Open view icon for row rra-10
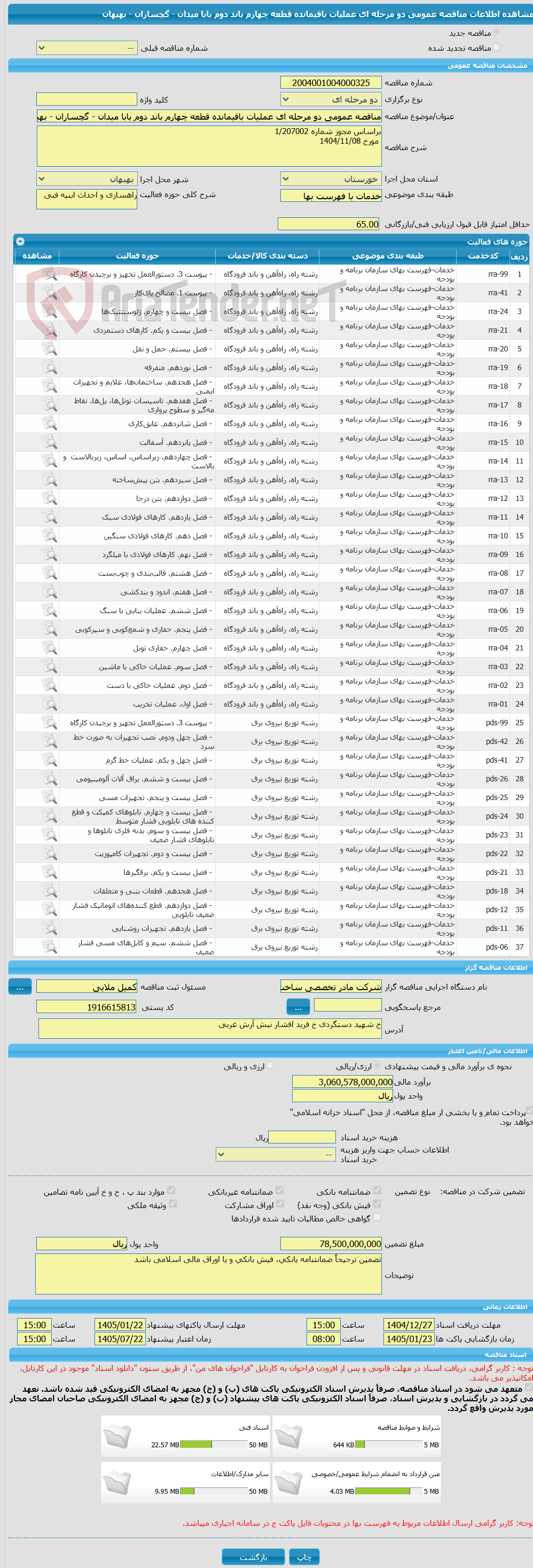This screenshot has height=1568, width=533. pos(49,536)
